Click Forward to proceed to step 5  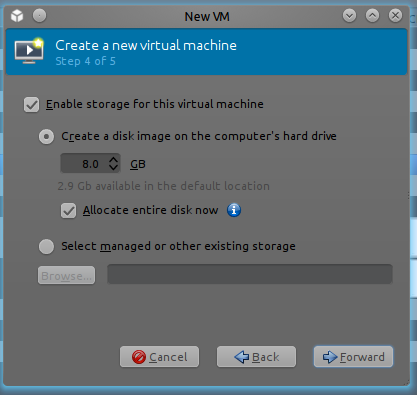pyautogui.click(x=353, y=357)
